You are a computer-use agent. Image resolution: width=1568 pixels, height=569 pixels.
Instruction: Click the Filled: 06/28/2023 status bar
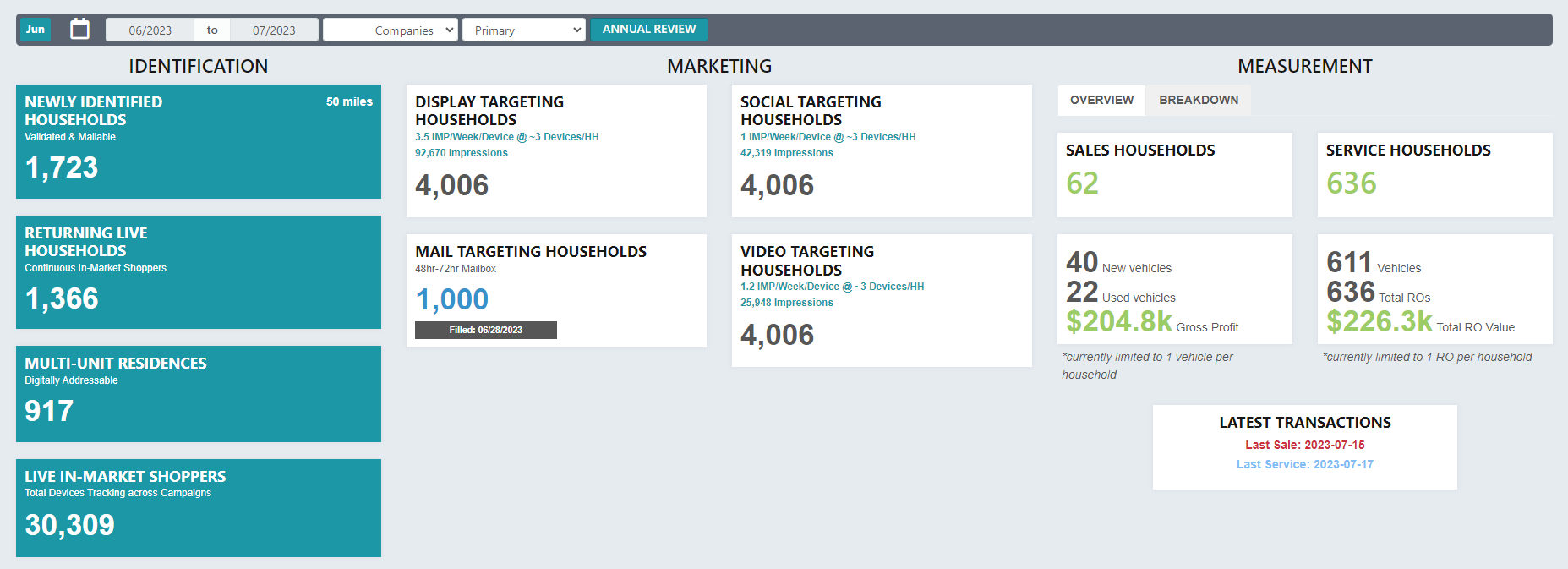click(485, 330)
